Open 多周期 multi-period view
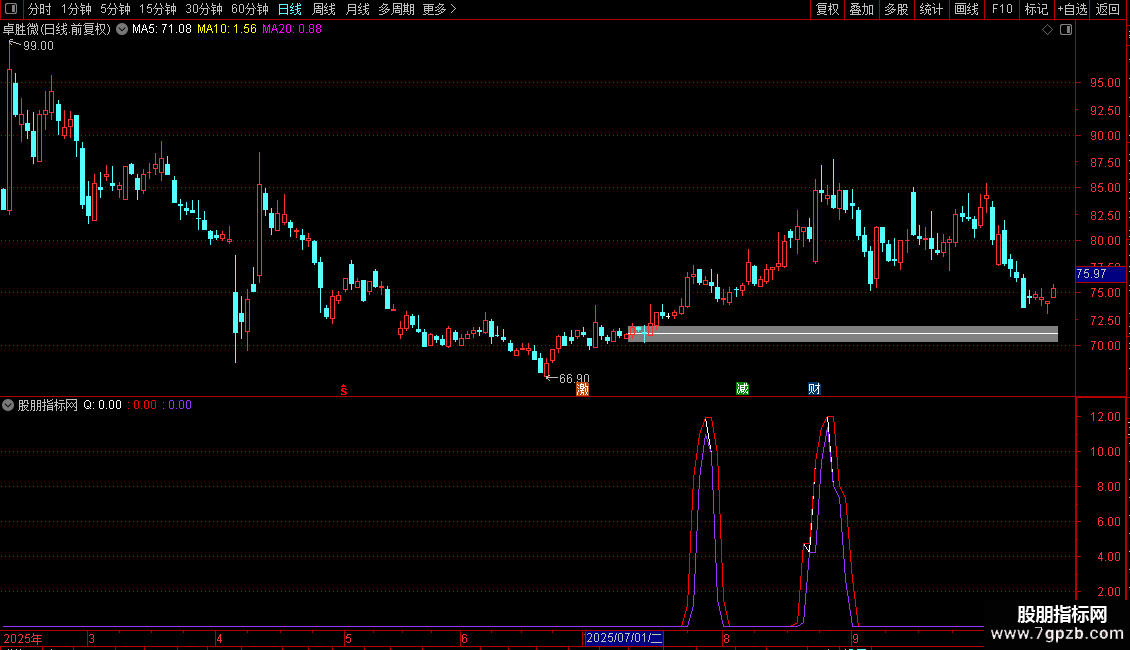The image size is (1130, 650). [x=396, y=9]
